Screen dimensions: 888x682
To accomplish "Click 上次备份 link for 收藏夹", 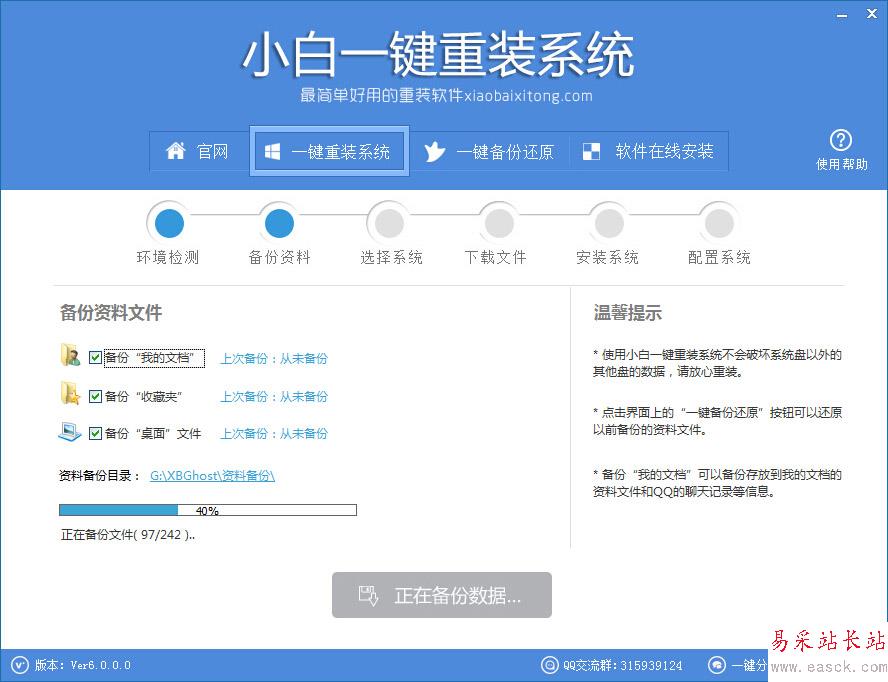I will coord(274,397).
